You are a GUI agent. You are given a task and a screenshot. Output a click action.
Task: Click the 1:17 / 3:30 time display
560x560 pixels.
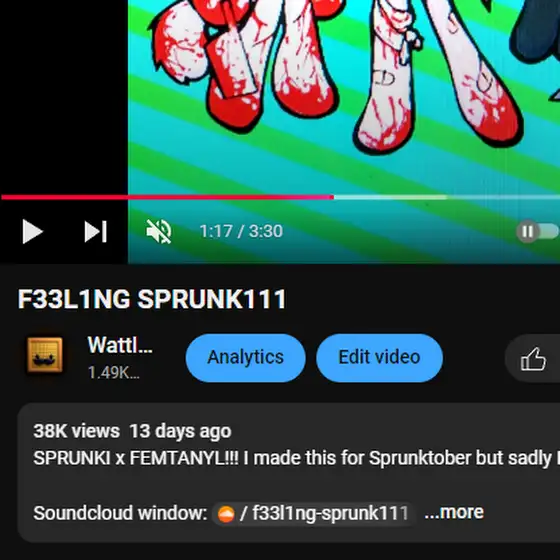pos(241,231)
